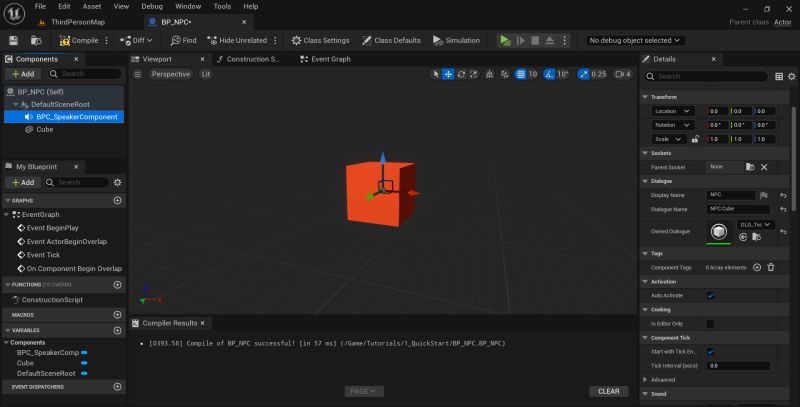The height and width of the screenshot is (407, 800).
Task: Switch to the Construction Script tab
Action: click(249, 59)
